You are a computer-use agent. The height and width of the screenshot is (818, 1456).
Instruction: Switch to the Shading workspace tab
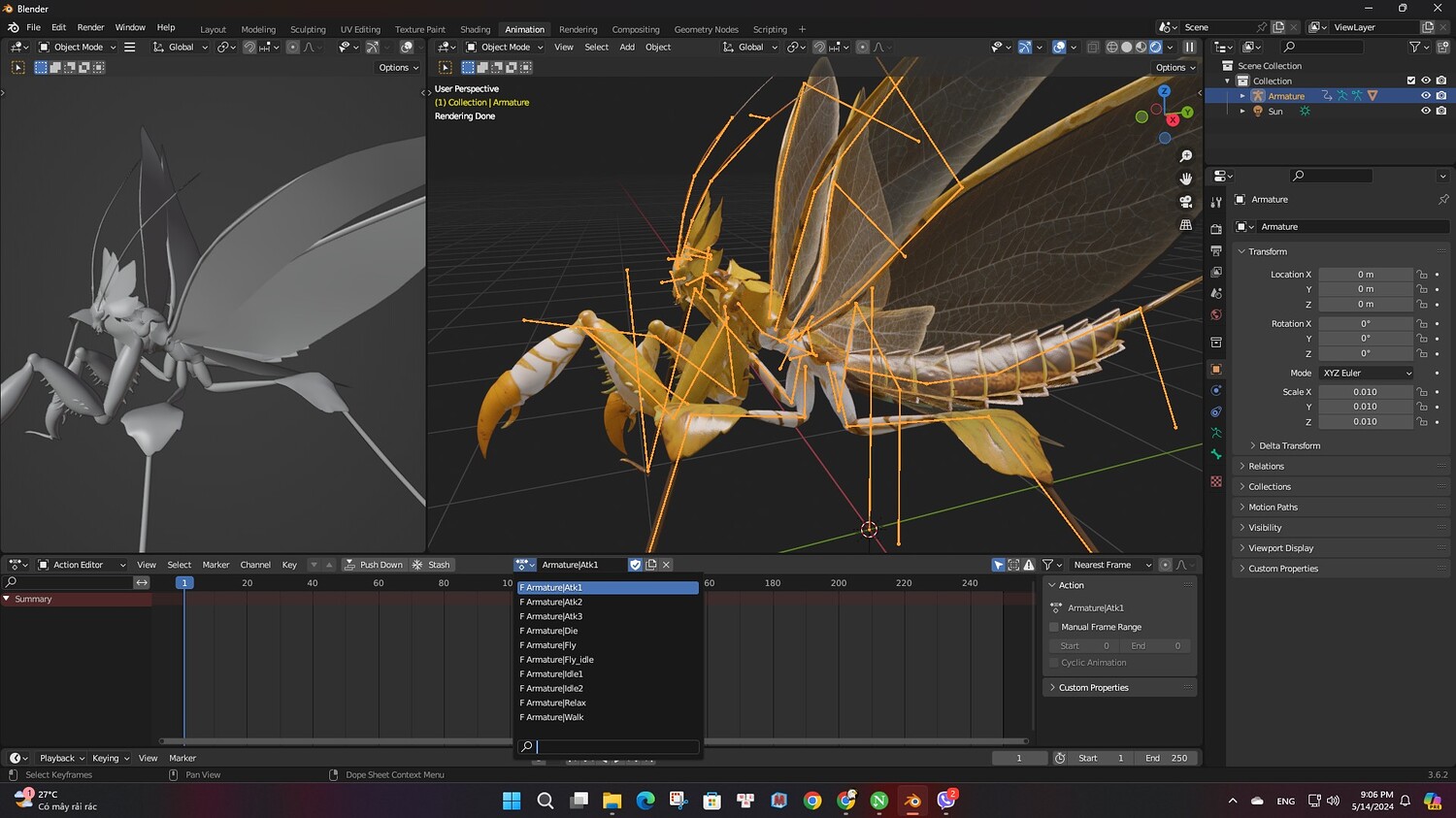(475, 29)
